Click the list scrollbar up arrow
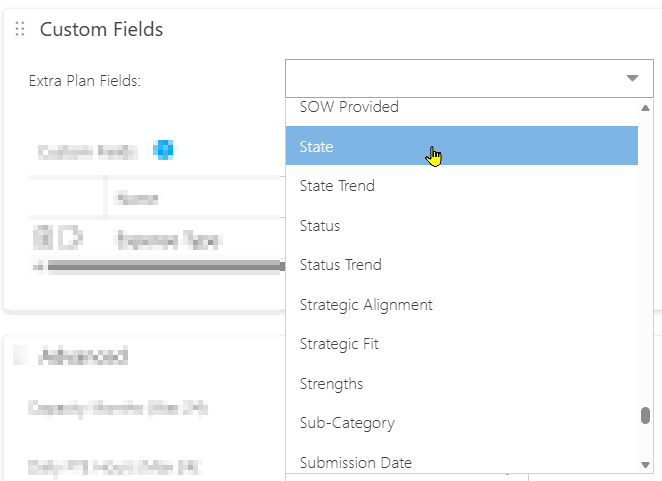Screen dimensions: 662x481 click(645, 108)
